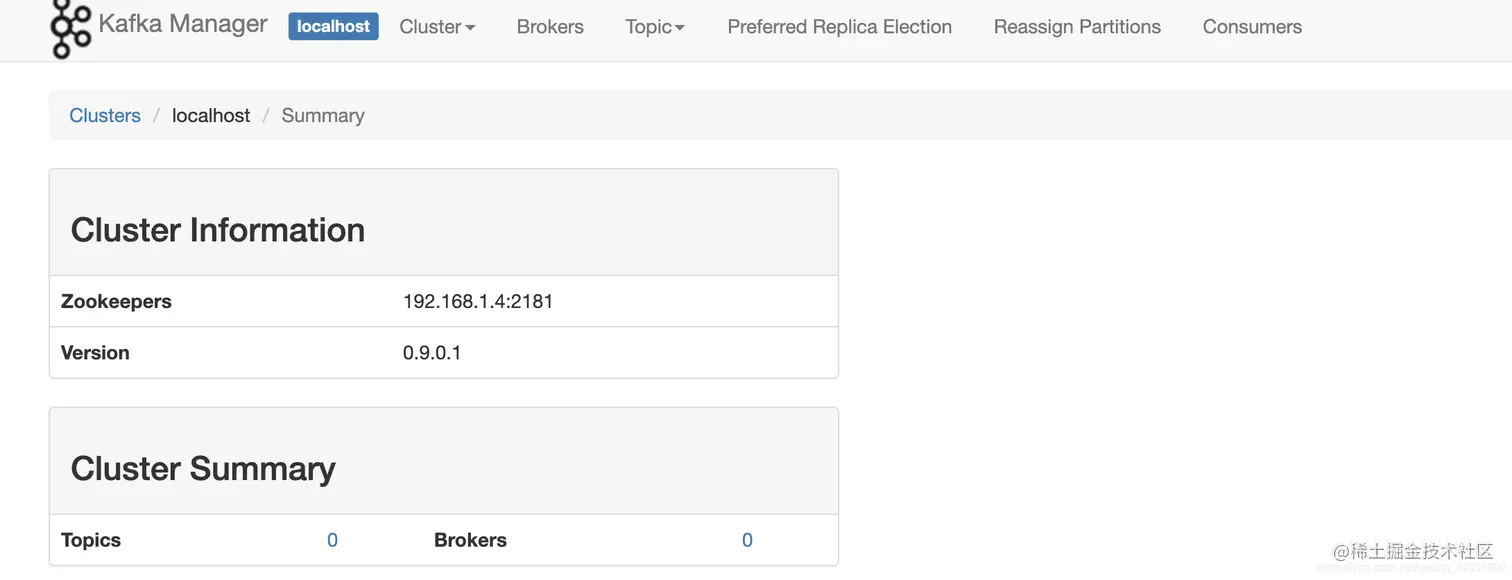Click the Kafka Manager brand title text

point(183,24)
